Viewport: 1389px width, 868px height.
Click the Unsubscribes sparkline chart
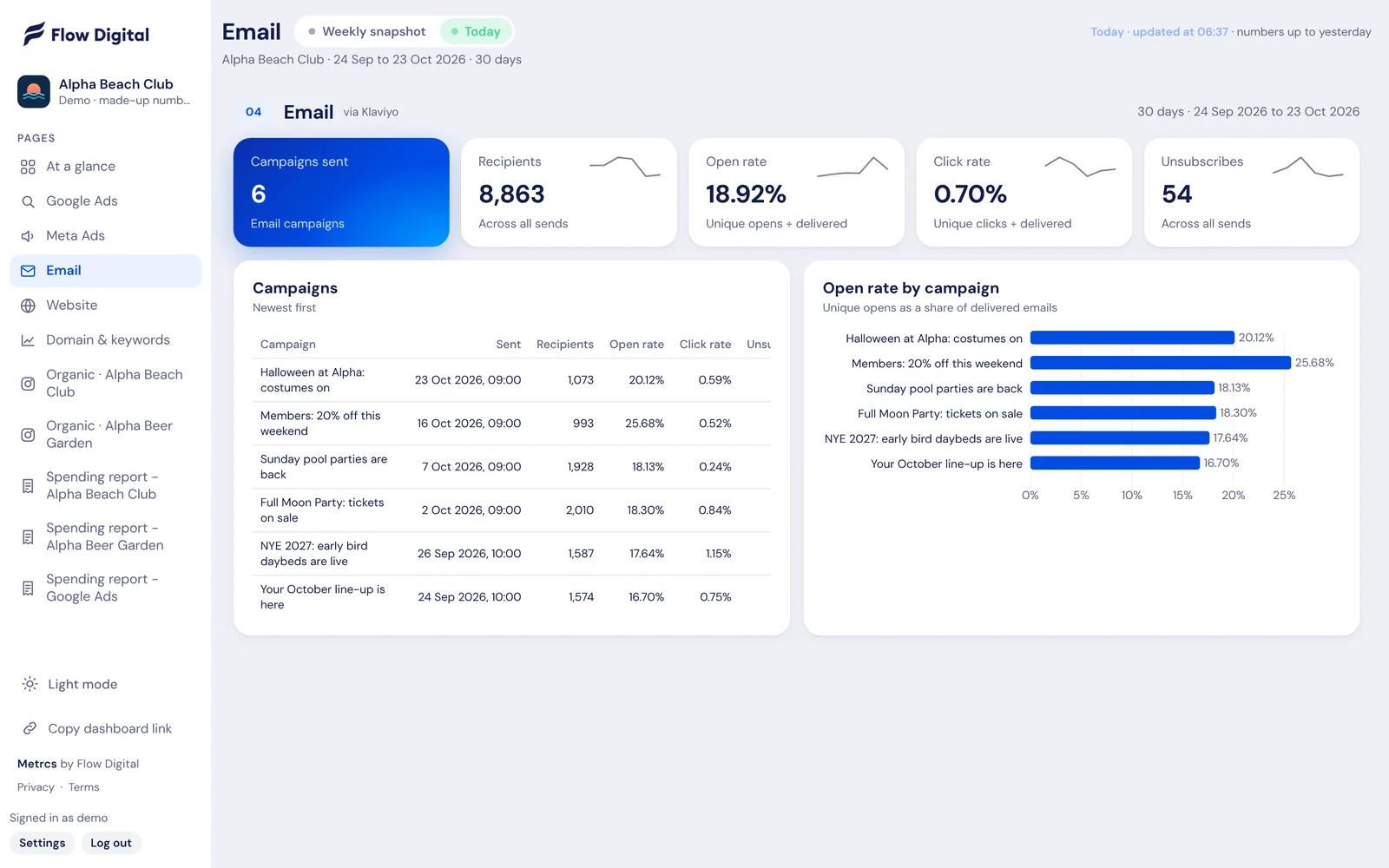click(x=1308, y=166)
